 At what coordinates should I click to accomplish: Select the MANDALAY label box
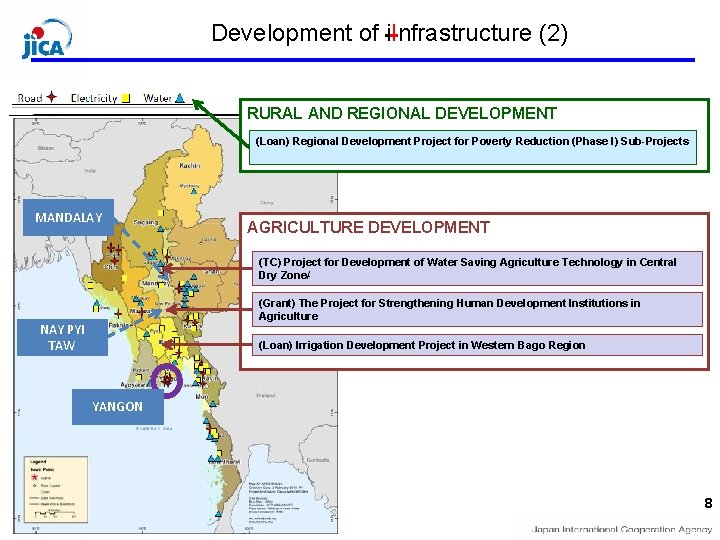(68, 217)
